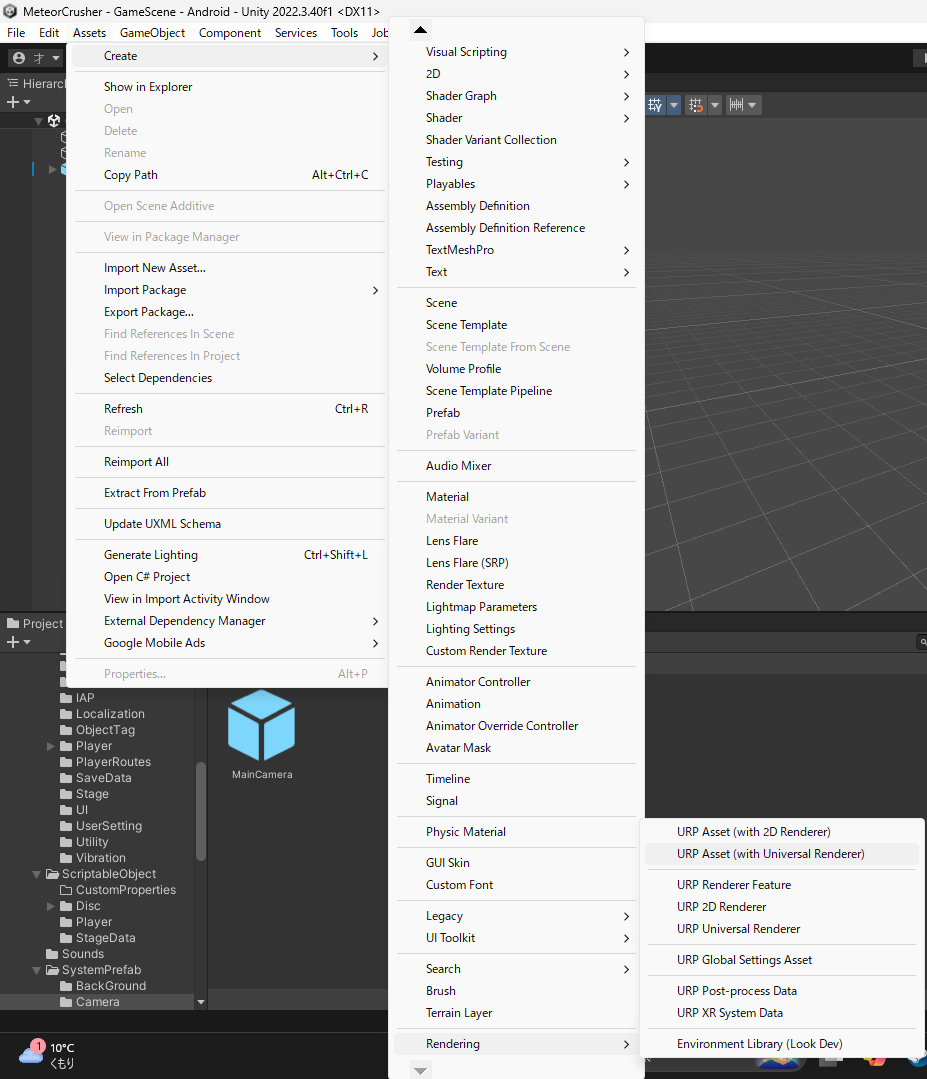Viewport: 927px width, 1079px height.
Task: Select Environment Library (Look Dev)
Action: pos(782,1044)
